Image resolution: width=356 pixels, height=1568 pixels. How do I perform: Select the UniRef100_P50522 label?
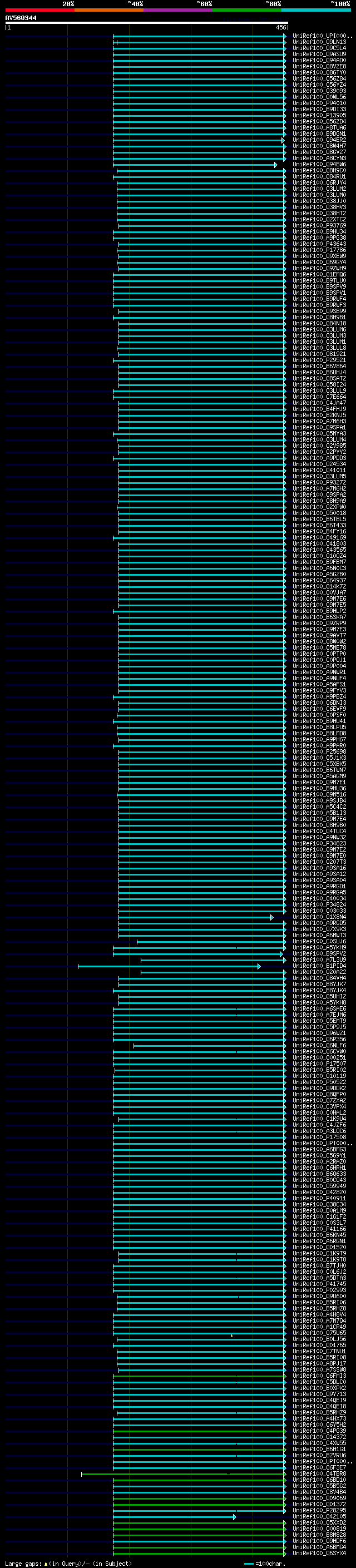[319, 1082]
